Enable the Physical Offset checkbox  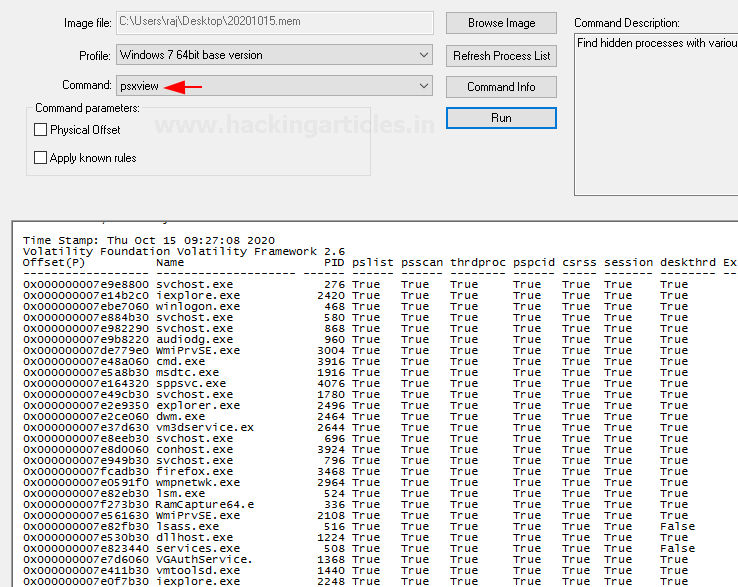[41, 130]
